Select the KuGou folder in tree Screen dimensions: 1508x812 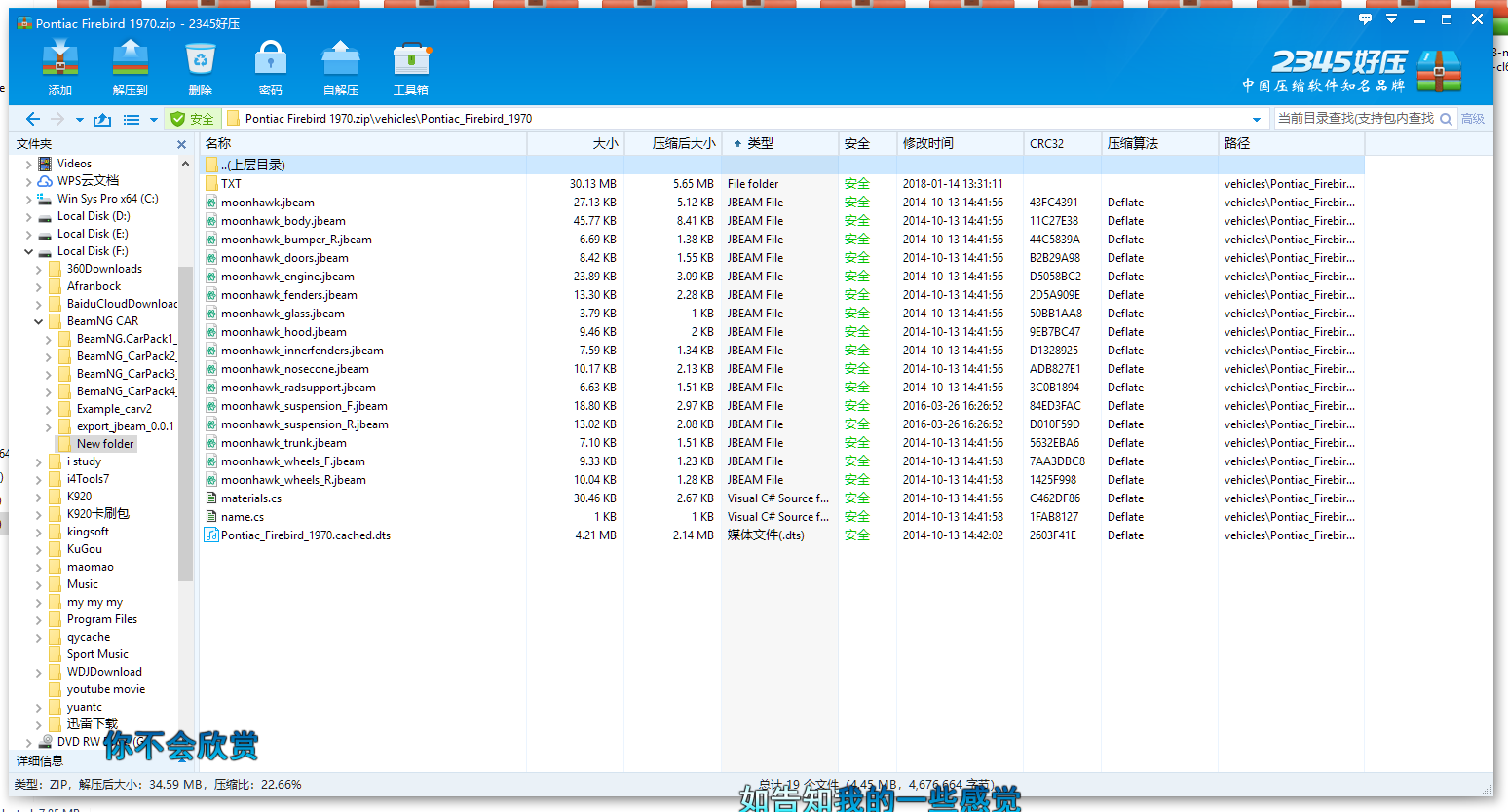pyautogui.click(x=84, y=549)
